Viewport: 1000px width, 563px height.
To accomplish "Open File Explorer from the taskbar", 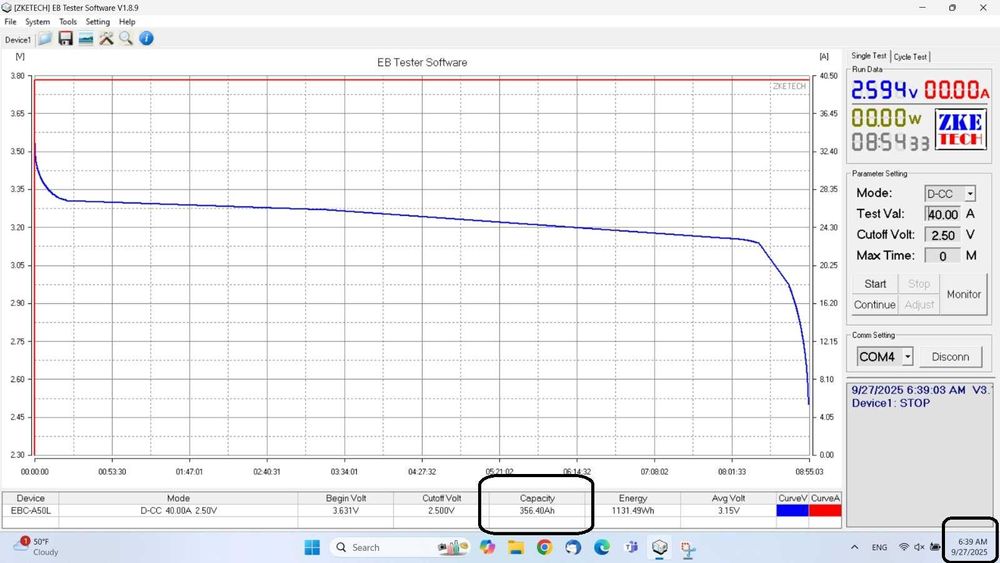I will point(516,547).
